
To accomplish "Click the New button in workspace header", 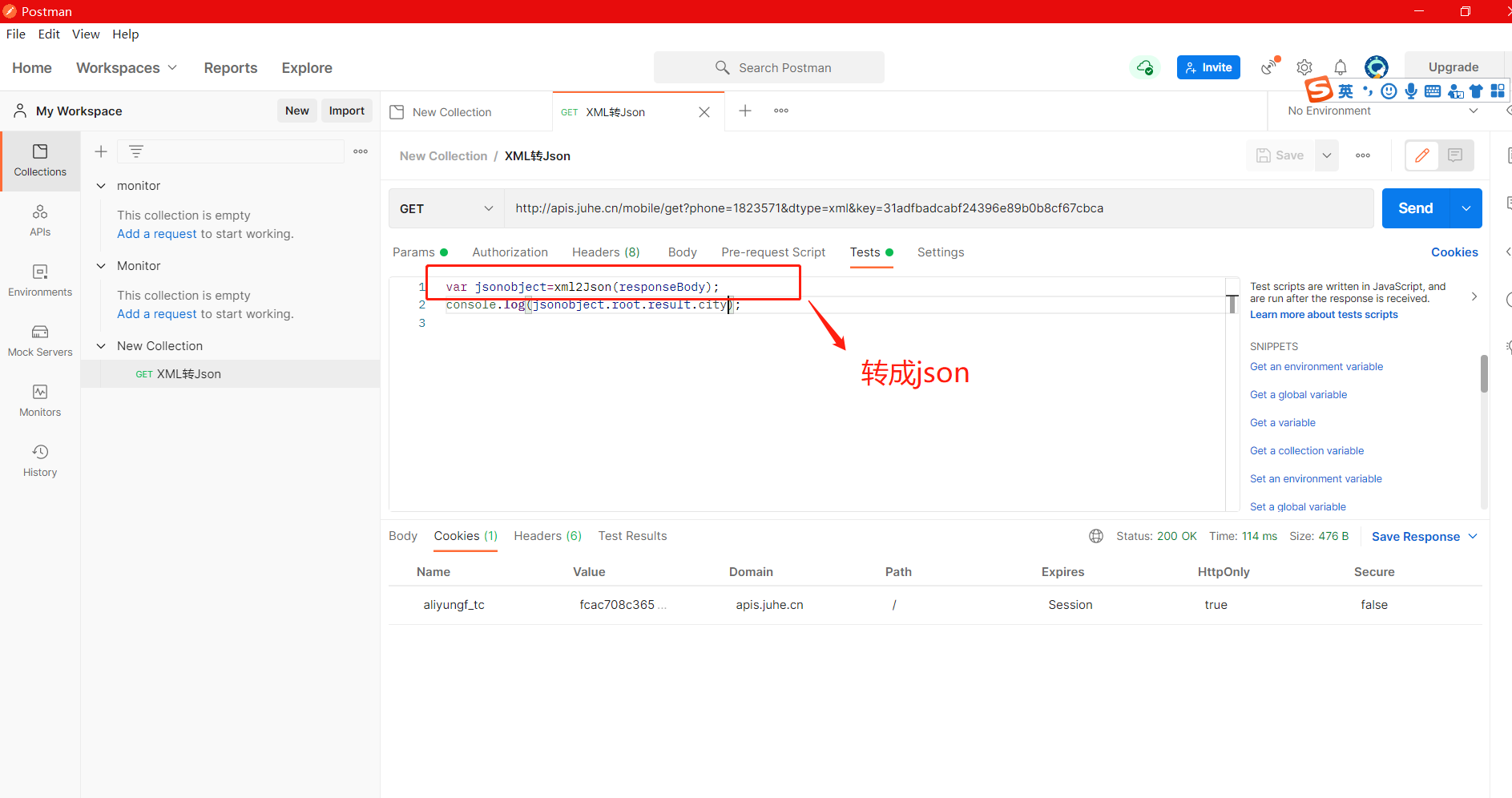I will coord(297,111).
